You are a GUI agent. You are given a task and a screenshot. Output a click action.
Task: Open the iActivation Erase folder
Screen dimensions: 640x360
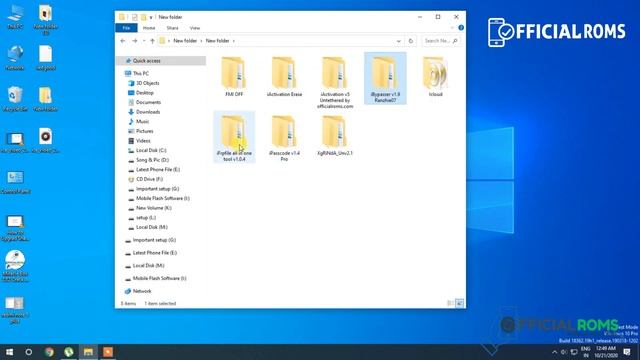coord(284,77)
